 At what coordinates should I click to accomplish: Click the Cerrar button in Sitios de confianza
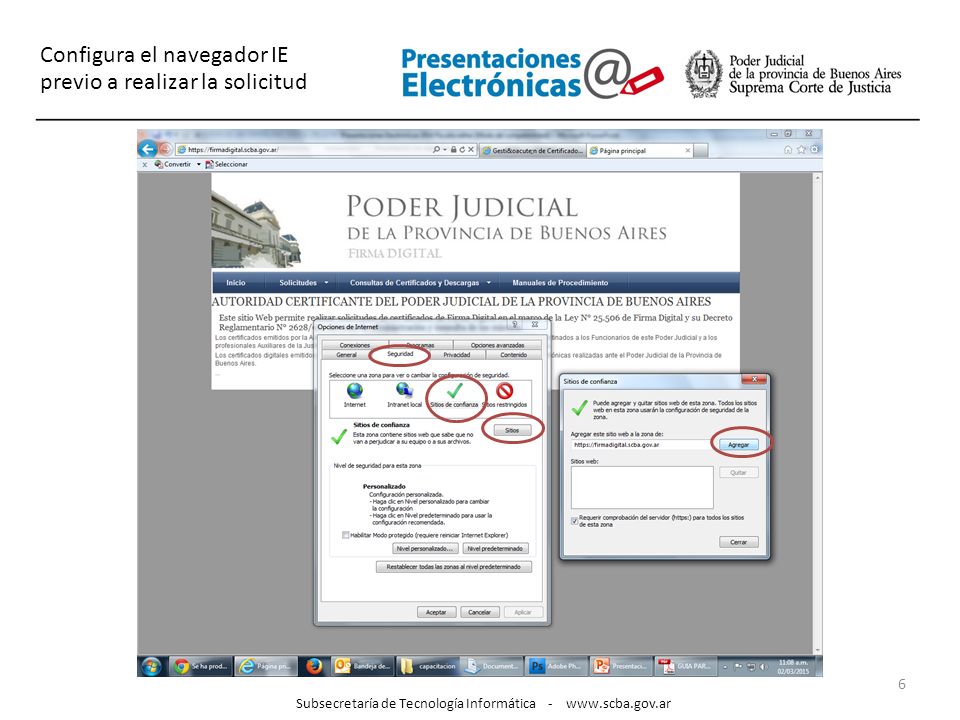coord(738,542)
